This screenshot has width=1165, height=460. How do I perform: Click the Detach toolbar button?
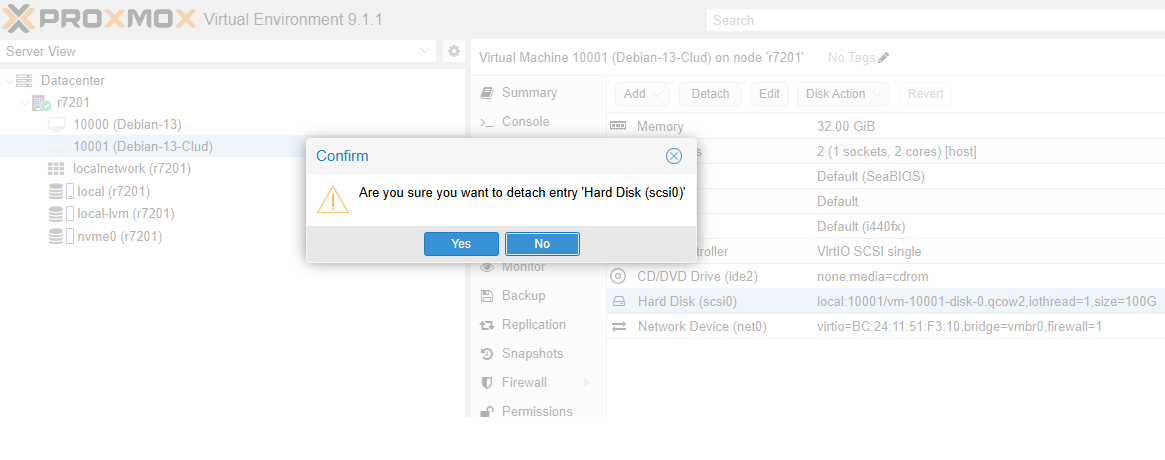point(710,94)
